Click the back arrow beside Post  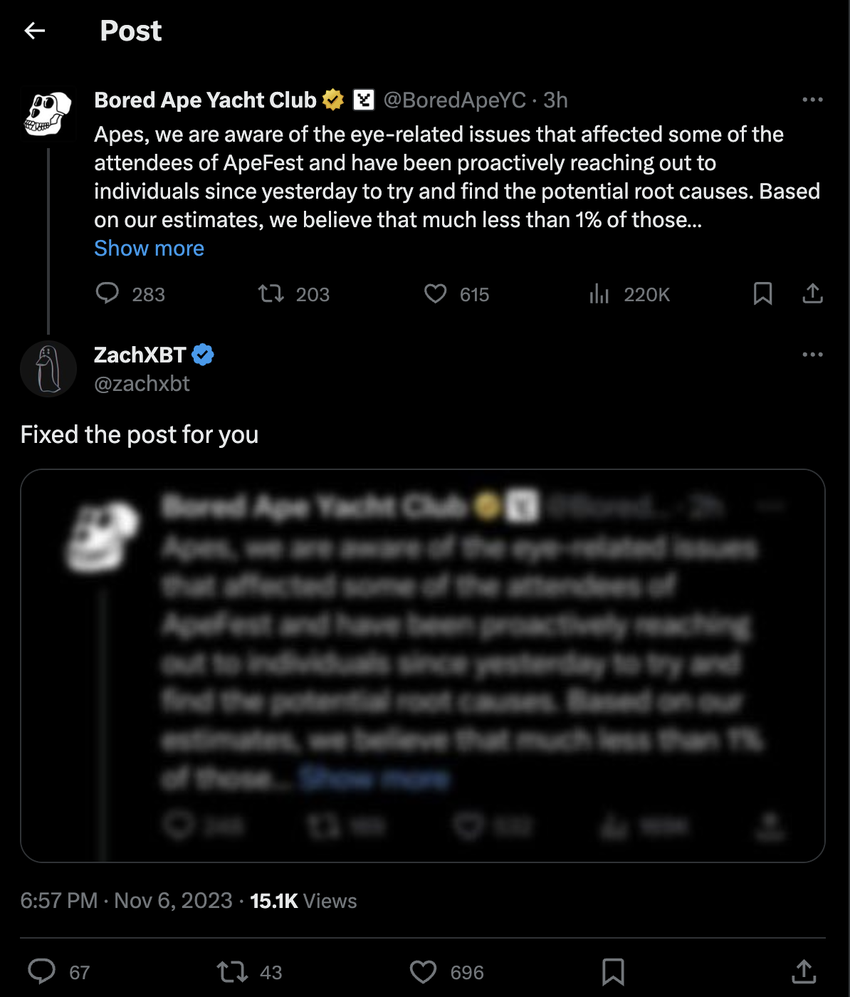tap(35, 31)
